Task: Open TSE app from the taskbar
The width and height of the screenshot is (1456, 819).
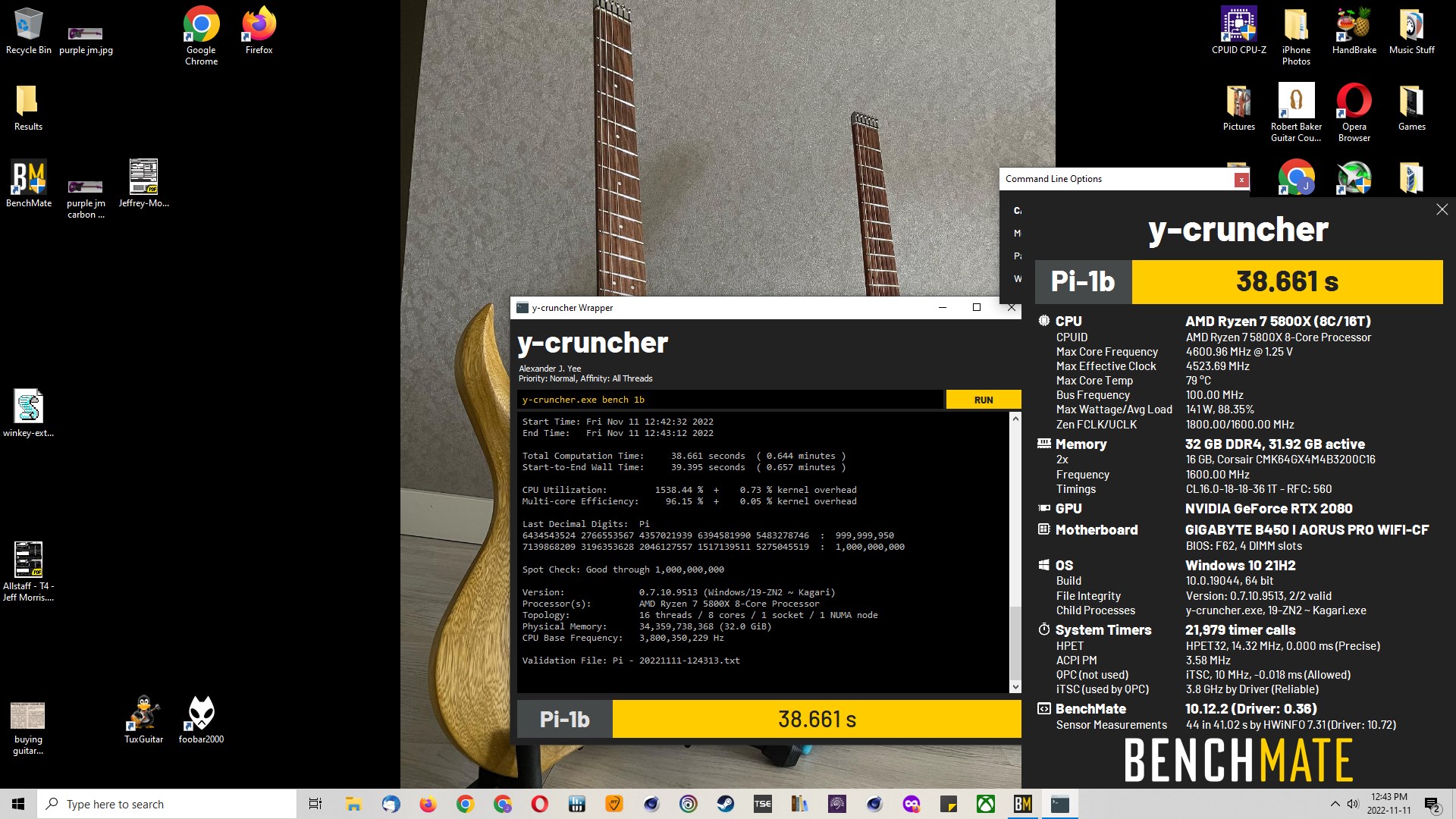Action: 763,804
